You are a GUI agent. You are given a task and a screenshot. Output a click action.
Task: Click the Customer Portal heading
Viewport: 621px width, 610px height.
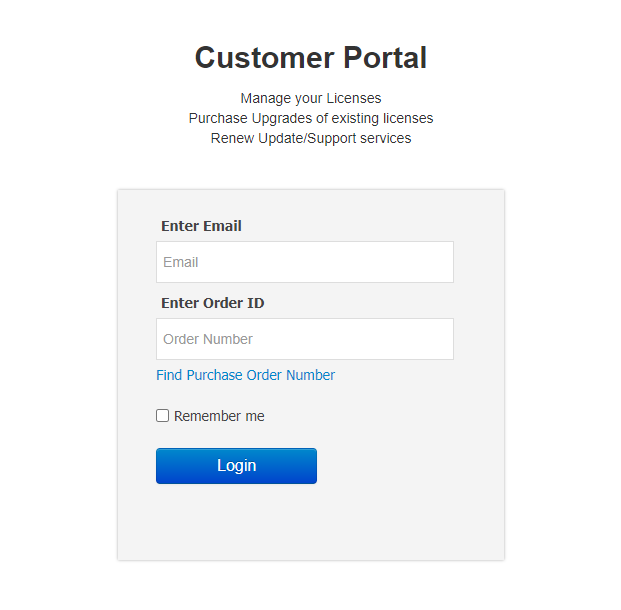310,58
